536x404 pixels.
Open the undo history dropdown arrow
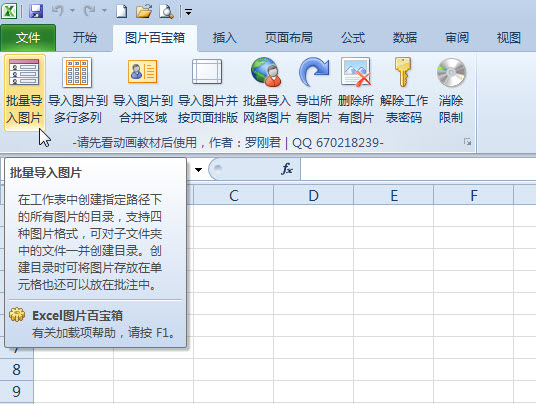72,11
